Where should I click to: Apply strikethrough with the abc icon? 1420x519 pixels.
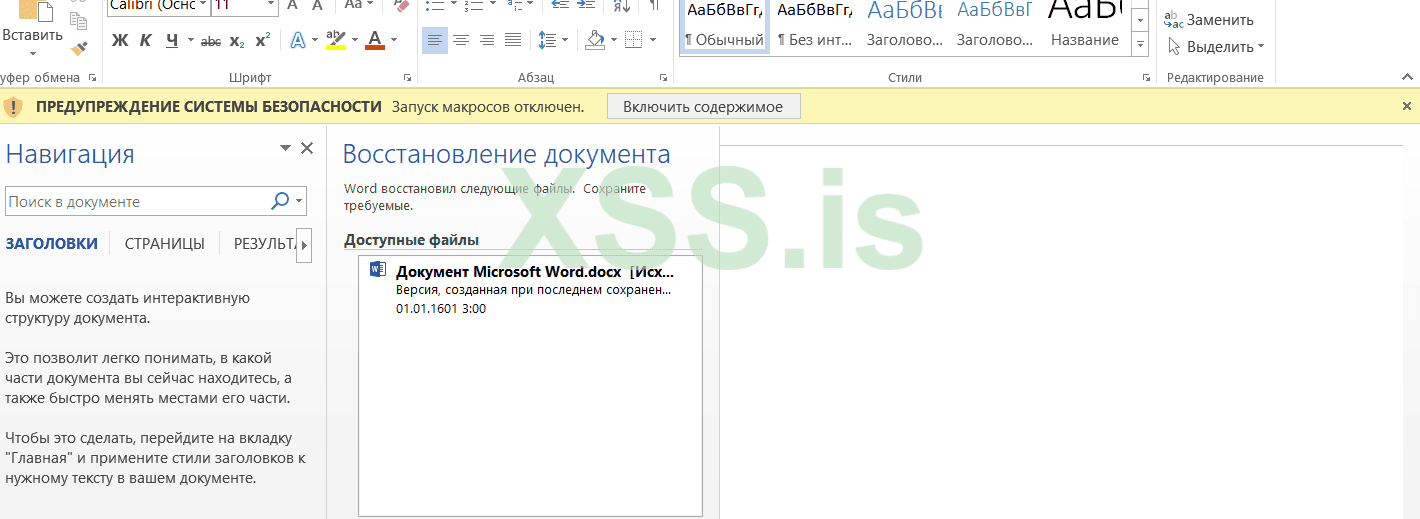tap(211, 41)
